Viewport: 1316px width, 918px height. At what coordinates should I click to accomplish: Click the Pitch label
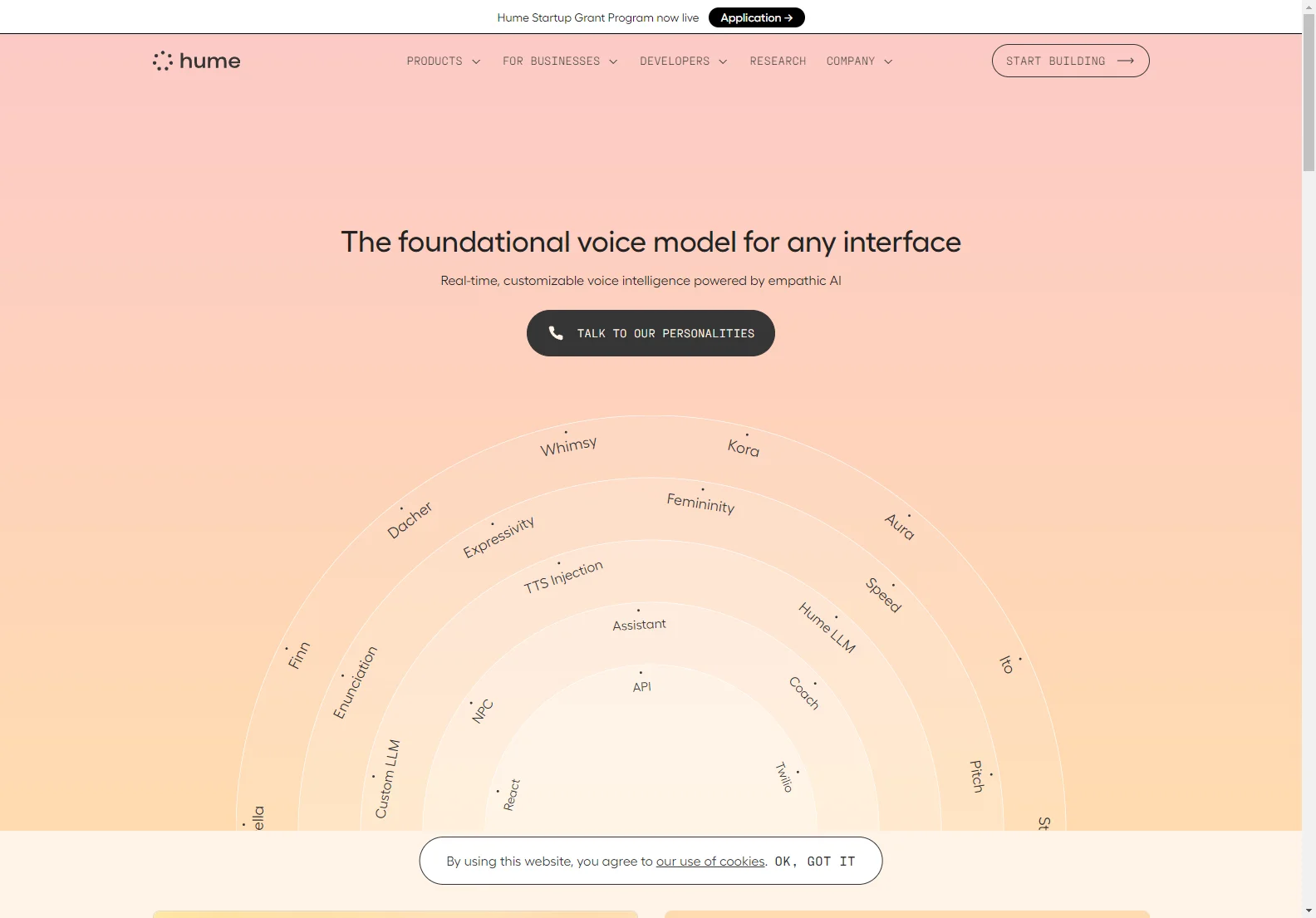point(977,776)
